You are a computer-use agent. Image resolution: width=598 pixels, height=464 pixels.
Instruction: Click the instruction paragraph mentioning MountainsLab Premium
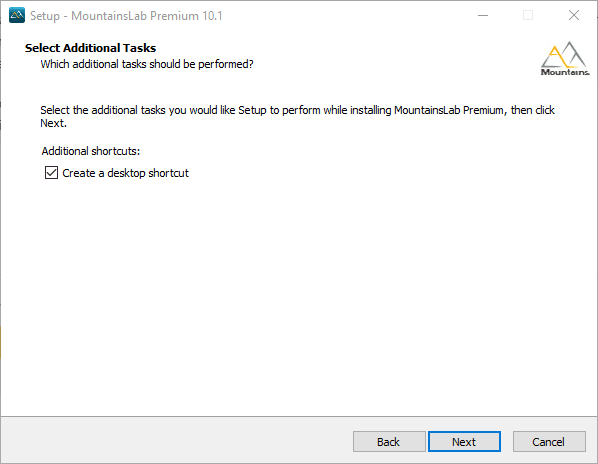click(x=297, y=117)
